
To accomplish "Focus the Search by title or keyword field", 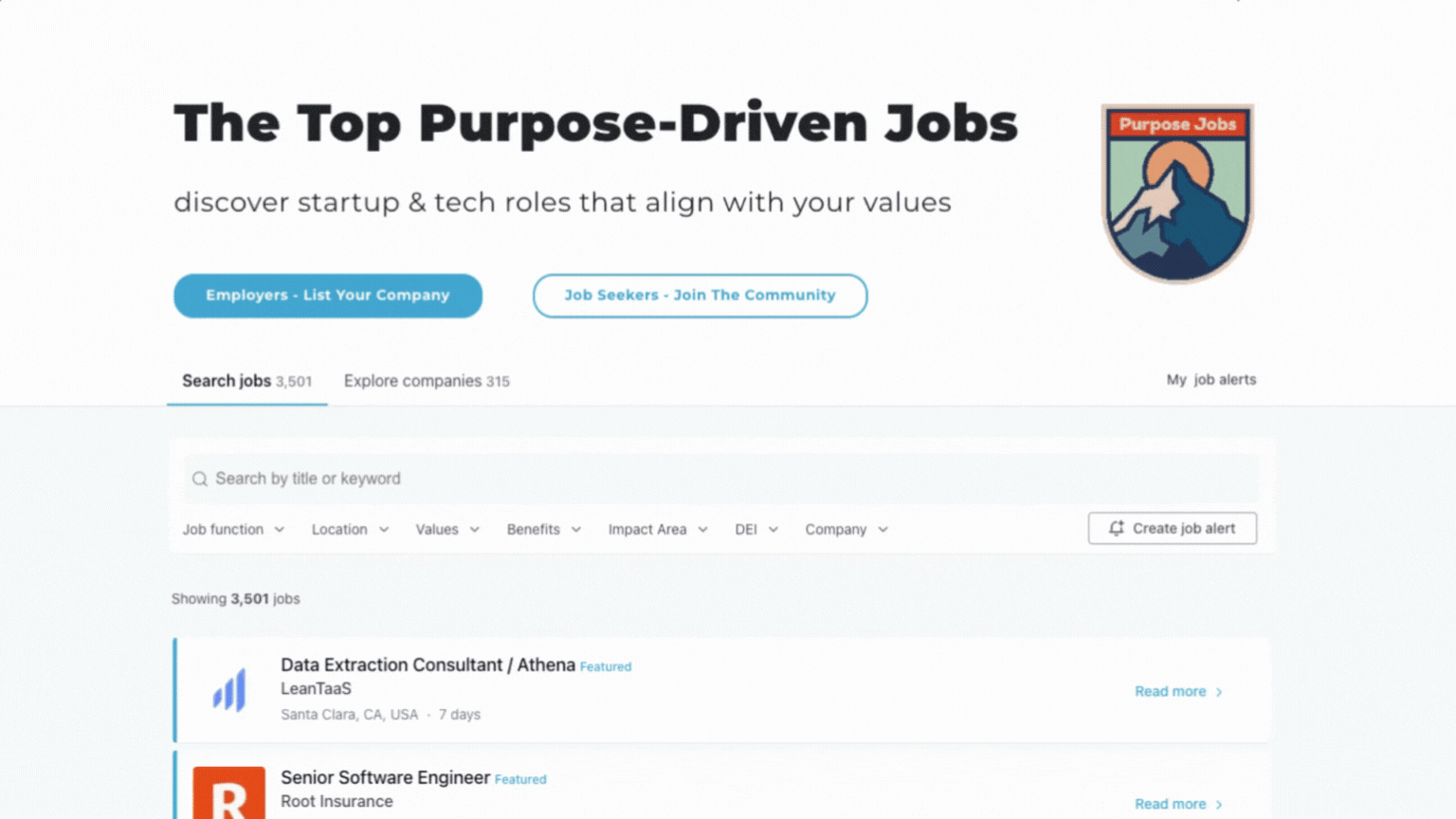I will pyautogui.click(x=720, y=479).
